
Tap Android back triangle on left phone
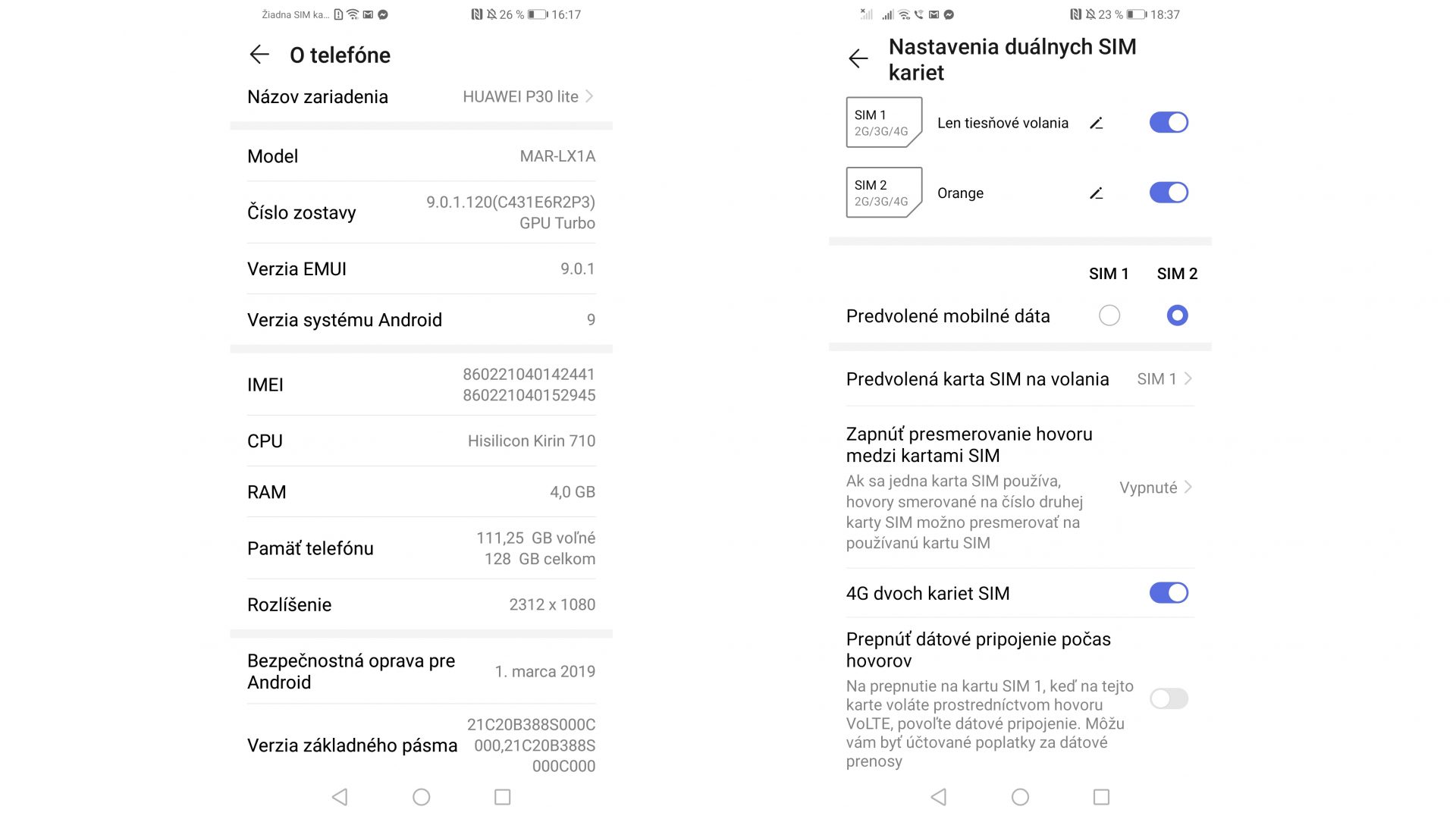point(340,797)
